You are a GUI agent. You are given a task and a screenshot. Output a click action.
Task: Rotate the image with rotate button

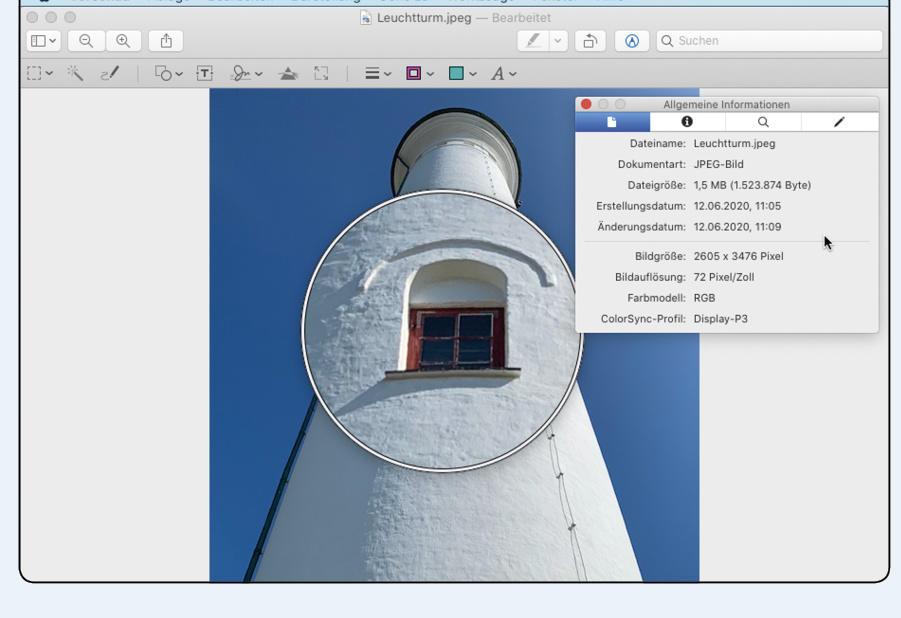click(x=590, y=41)
